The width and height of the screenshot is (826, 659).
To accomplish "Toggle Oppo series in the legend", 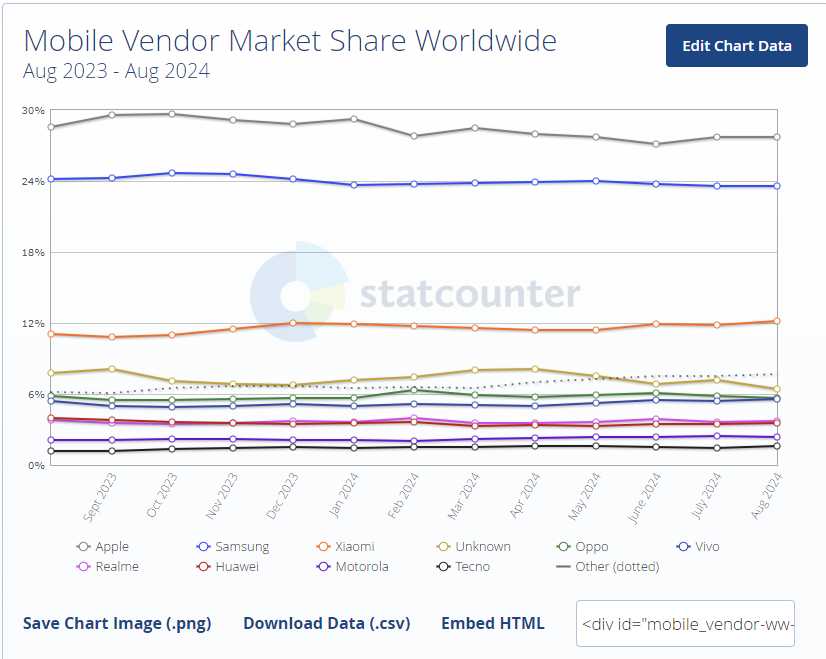I will [583, 547].
